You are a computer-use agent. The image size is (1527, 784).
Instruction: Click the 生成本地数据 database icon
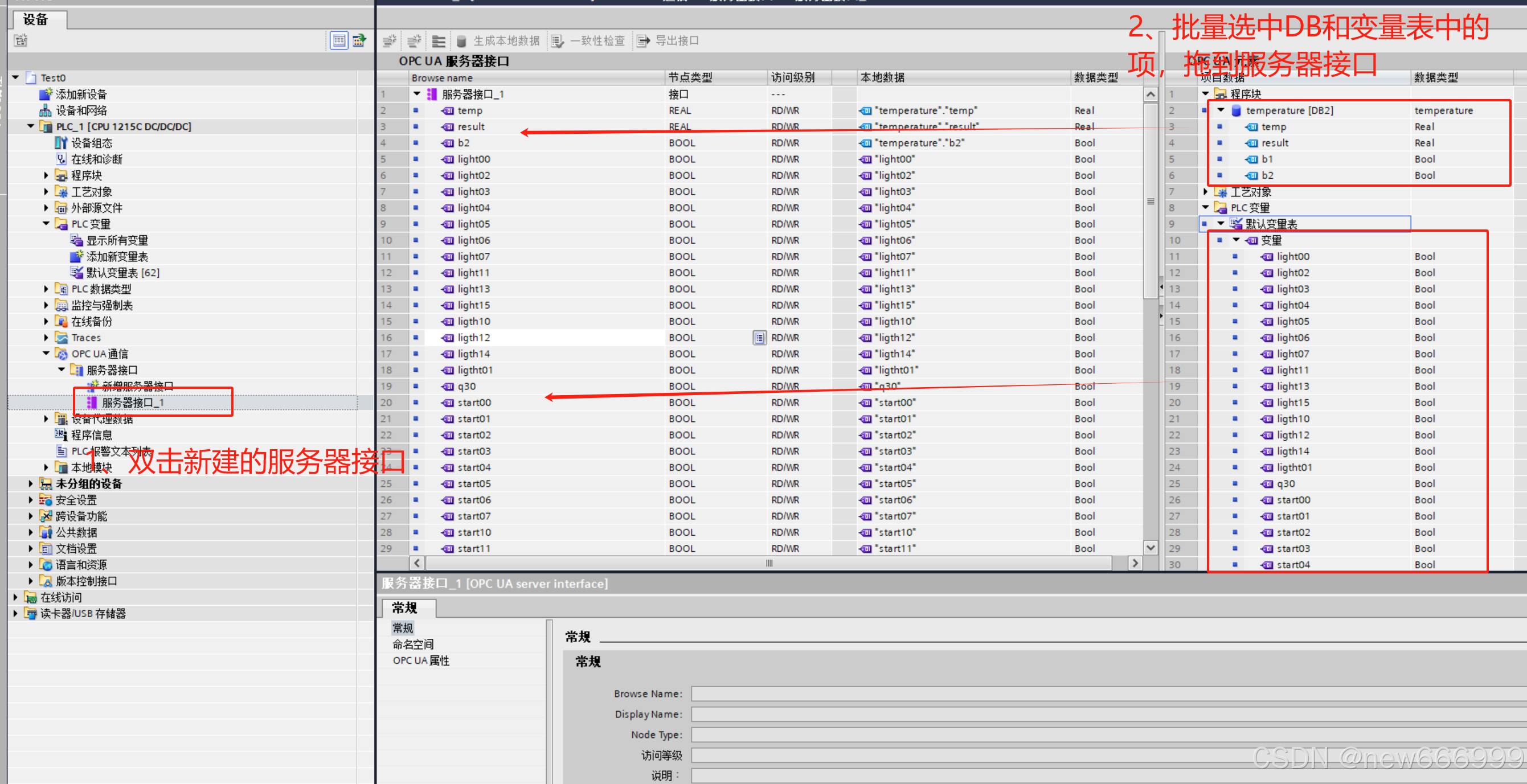[x=461, y=41]
